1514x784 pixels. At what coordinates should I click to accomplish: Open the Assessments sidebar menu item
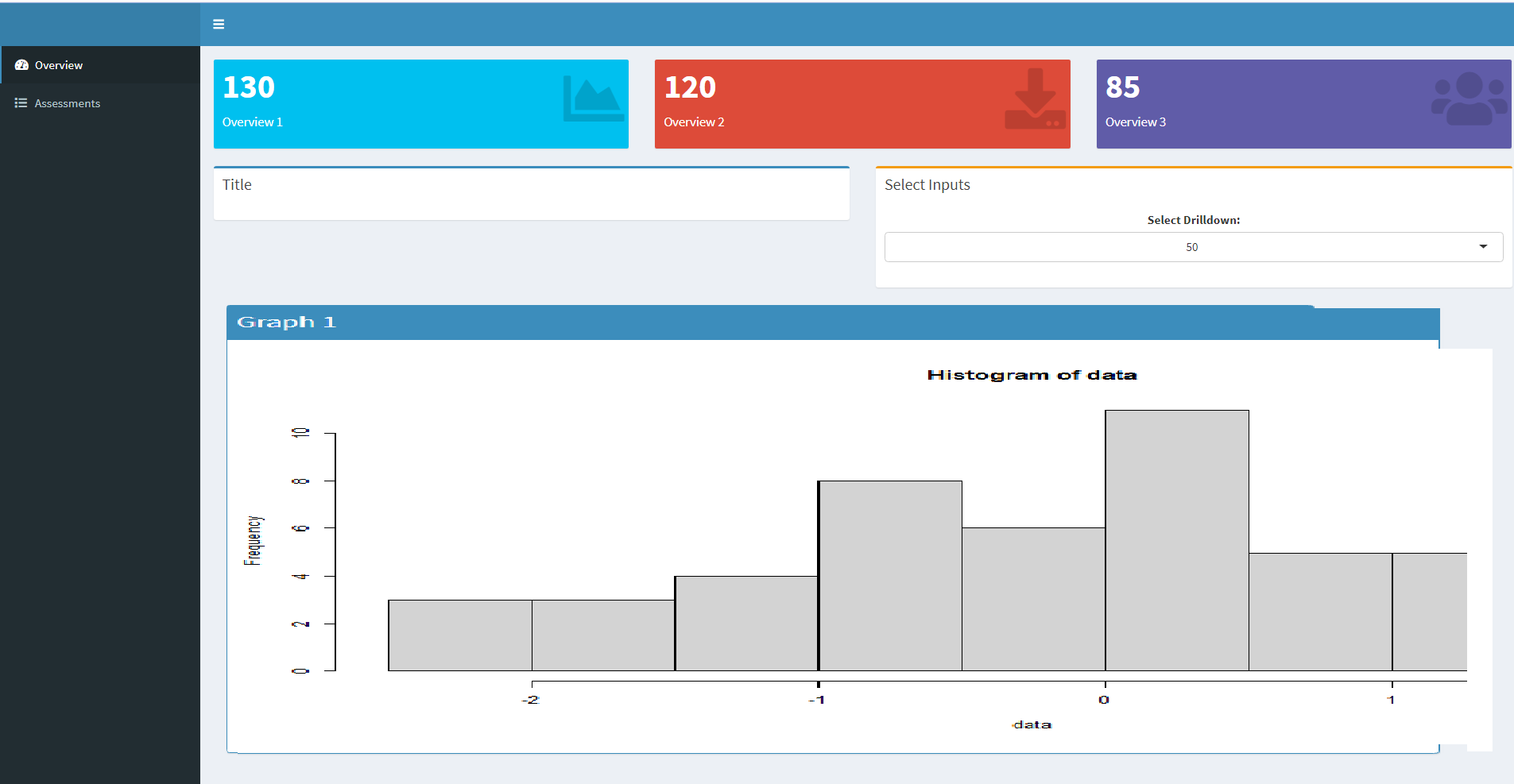(x=100, y=103)
